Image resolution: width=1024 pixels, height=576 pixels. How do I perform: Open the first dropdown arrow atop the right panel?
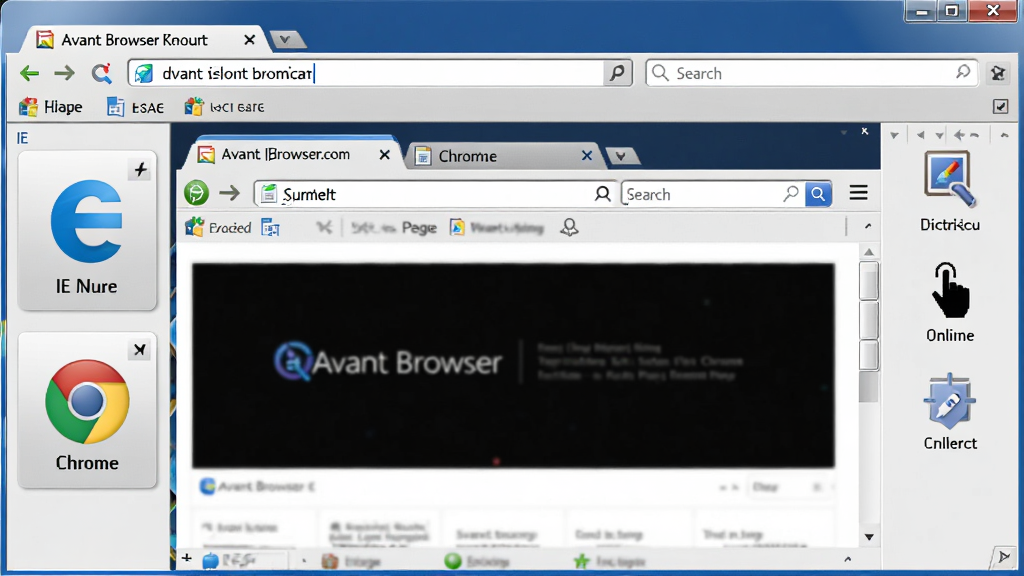895,136
